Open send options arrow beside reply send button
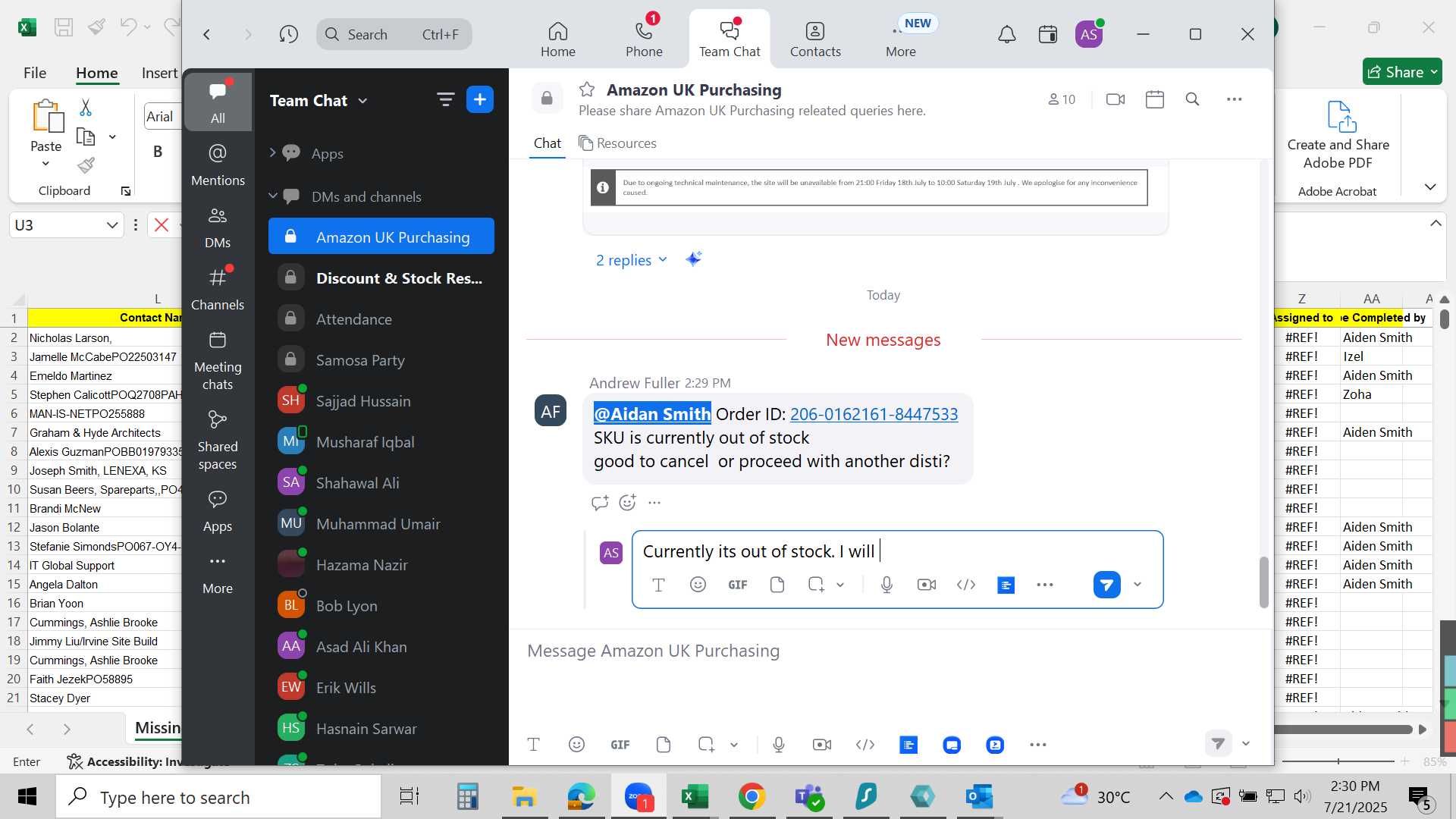Viewport: 1456px width, 819px height. click(x=1137, y=585)
